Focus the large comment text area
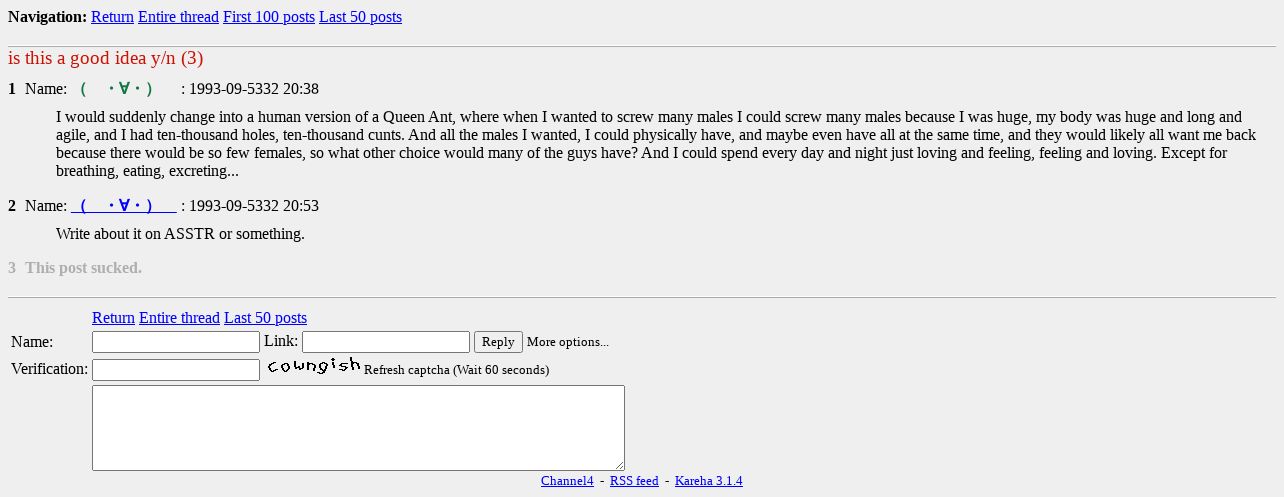 point(358,427)
